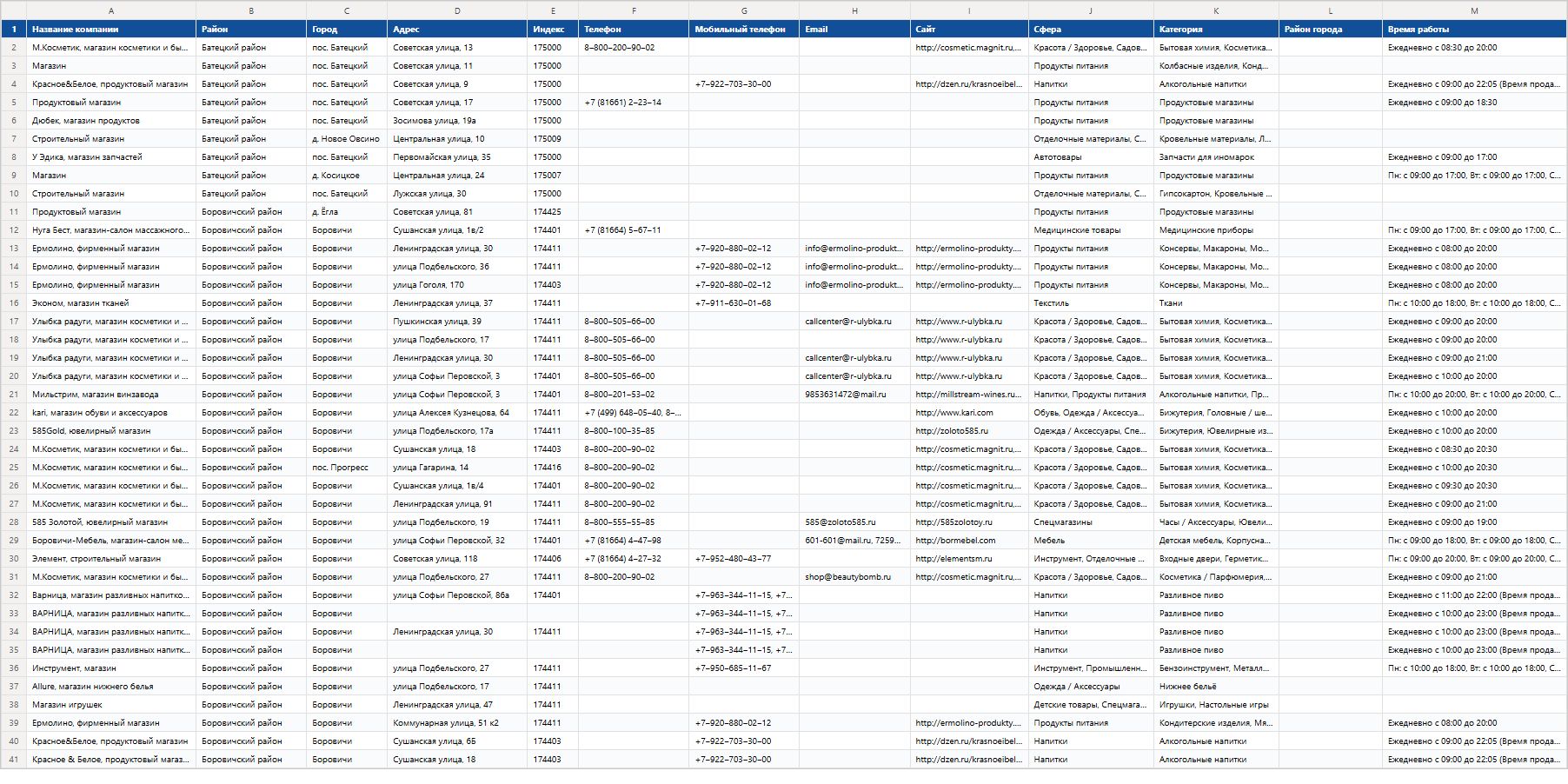
Task: Select mobile cell '+7–950–685–11–67'
Action: click(x=744, y=668)
